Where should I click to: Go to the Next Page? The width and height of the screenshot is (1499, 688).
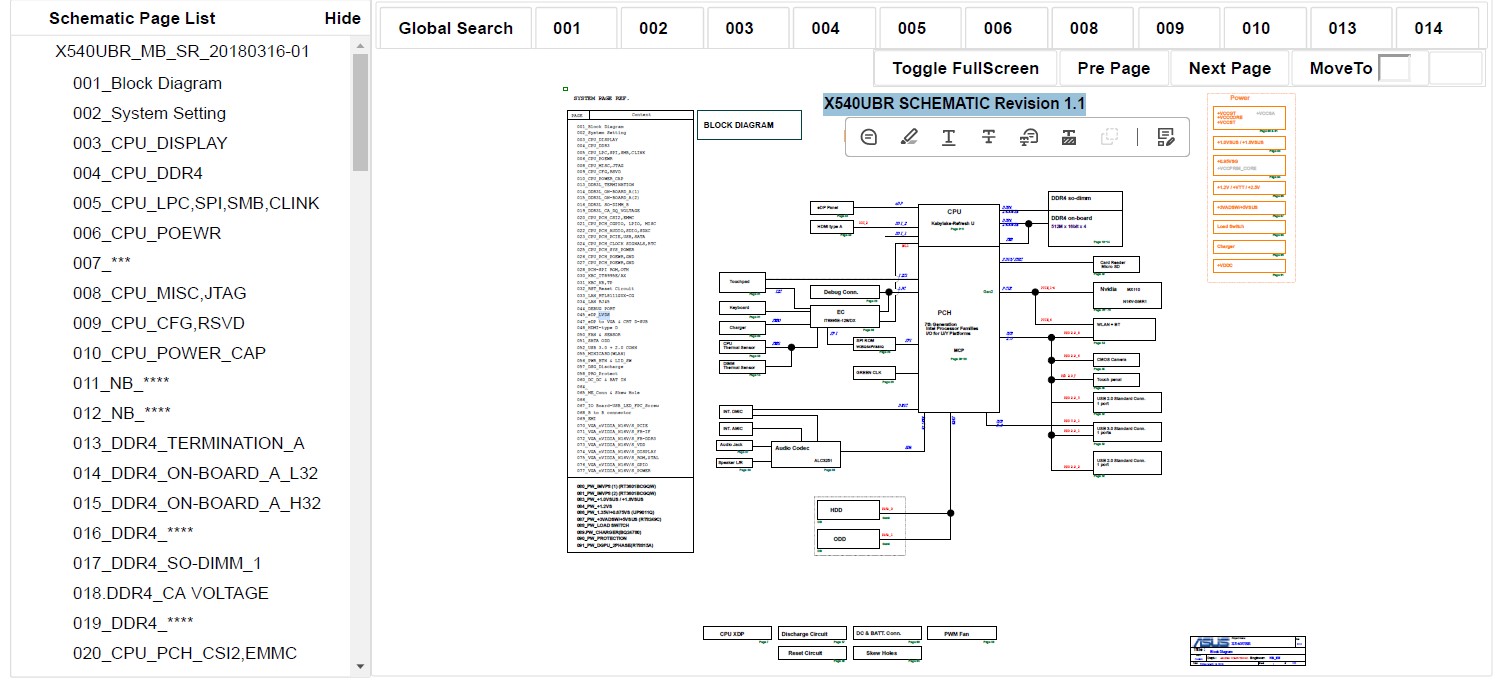(x=1229, y=68)
